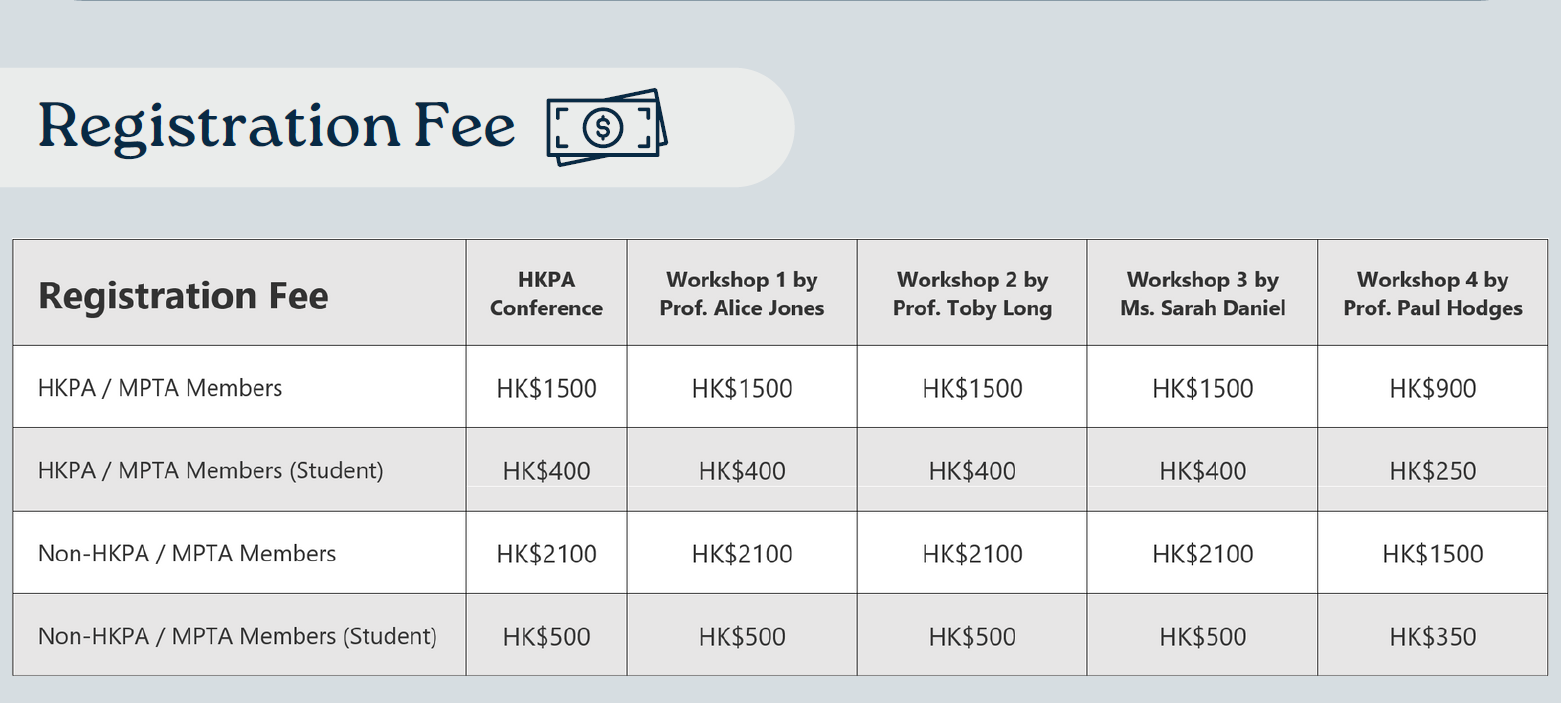The image size is (1561, 703).
Task: Select Workshop 2 by Prof. Toby Long header
Action: (972, 294)
